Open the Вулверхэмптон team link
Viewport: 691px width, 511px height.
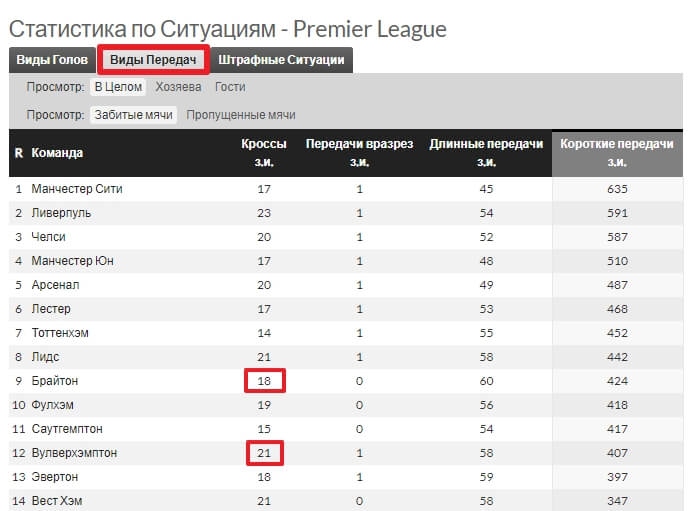click(x=74, y=453)
